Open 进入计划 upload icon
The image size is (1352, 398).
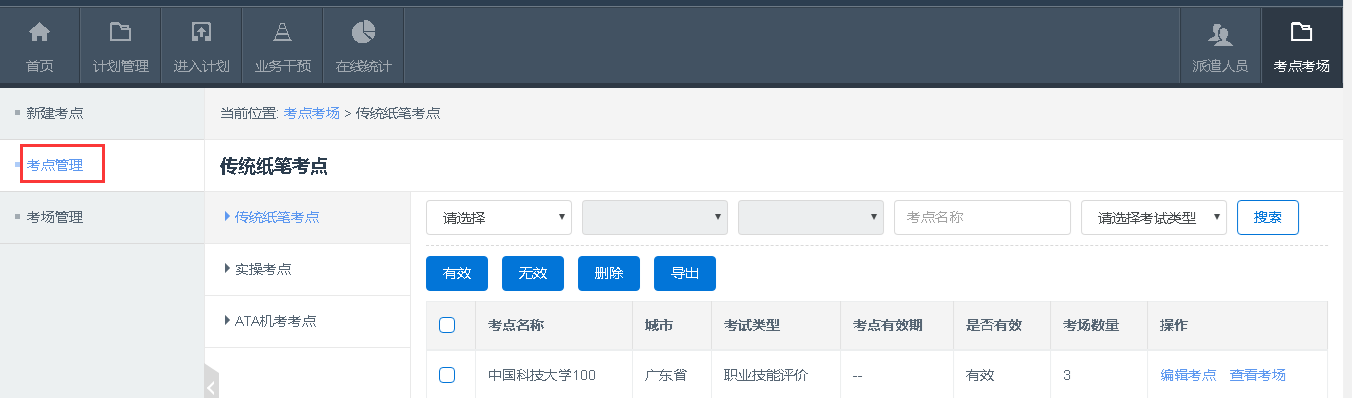201,33
